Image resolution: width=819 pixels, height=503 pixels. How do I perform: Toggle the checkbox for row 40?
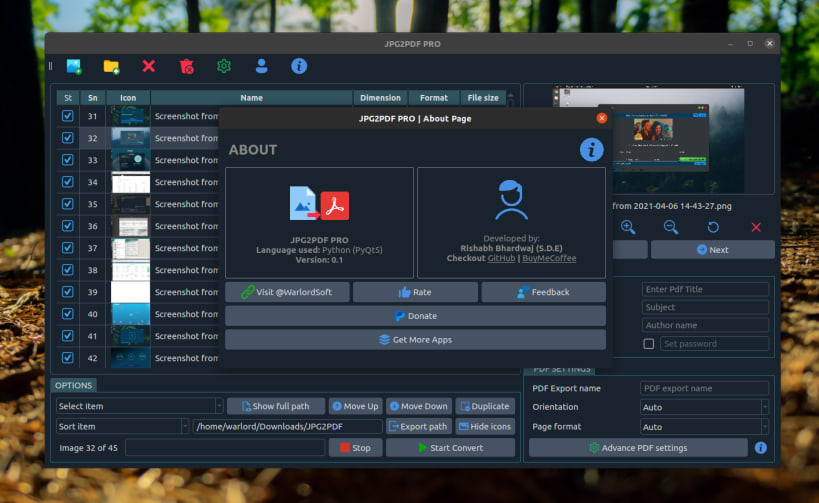[67, 313]
